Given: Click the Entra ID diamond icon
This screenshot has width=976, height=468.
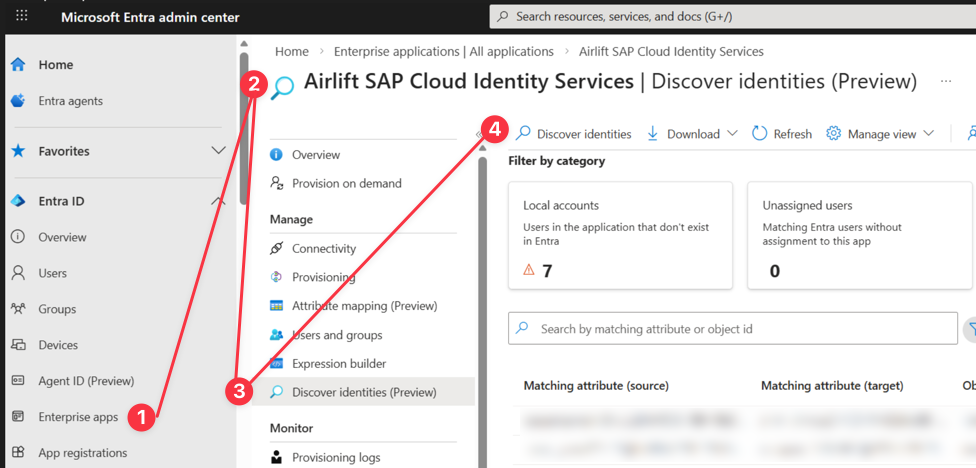Looking at the screenshot, I should click(x=18, y=201).
